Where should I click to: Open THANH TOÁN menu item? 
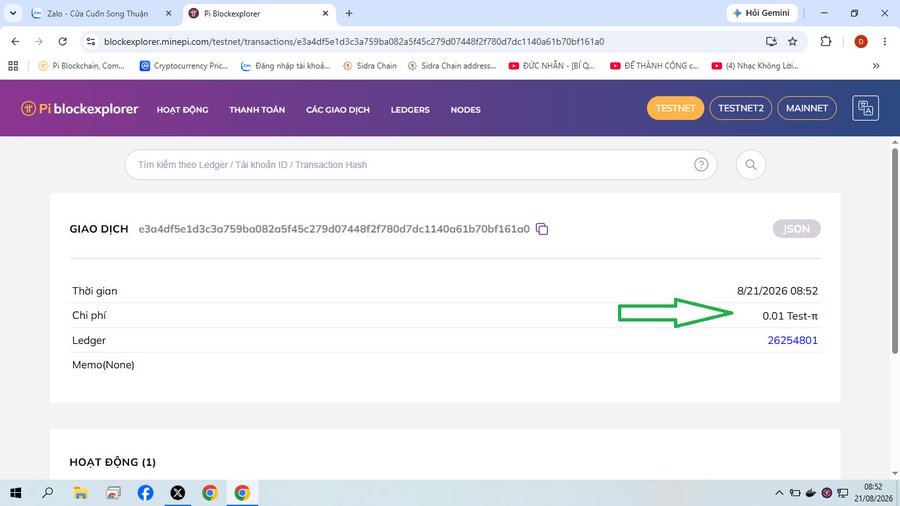point(257,110)
